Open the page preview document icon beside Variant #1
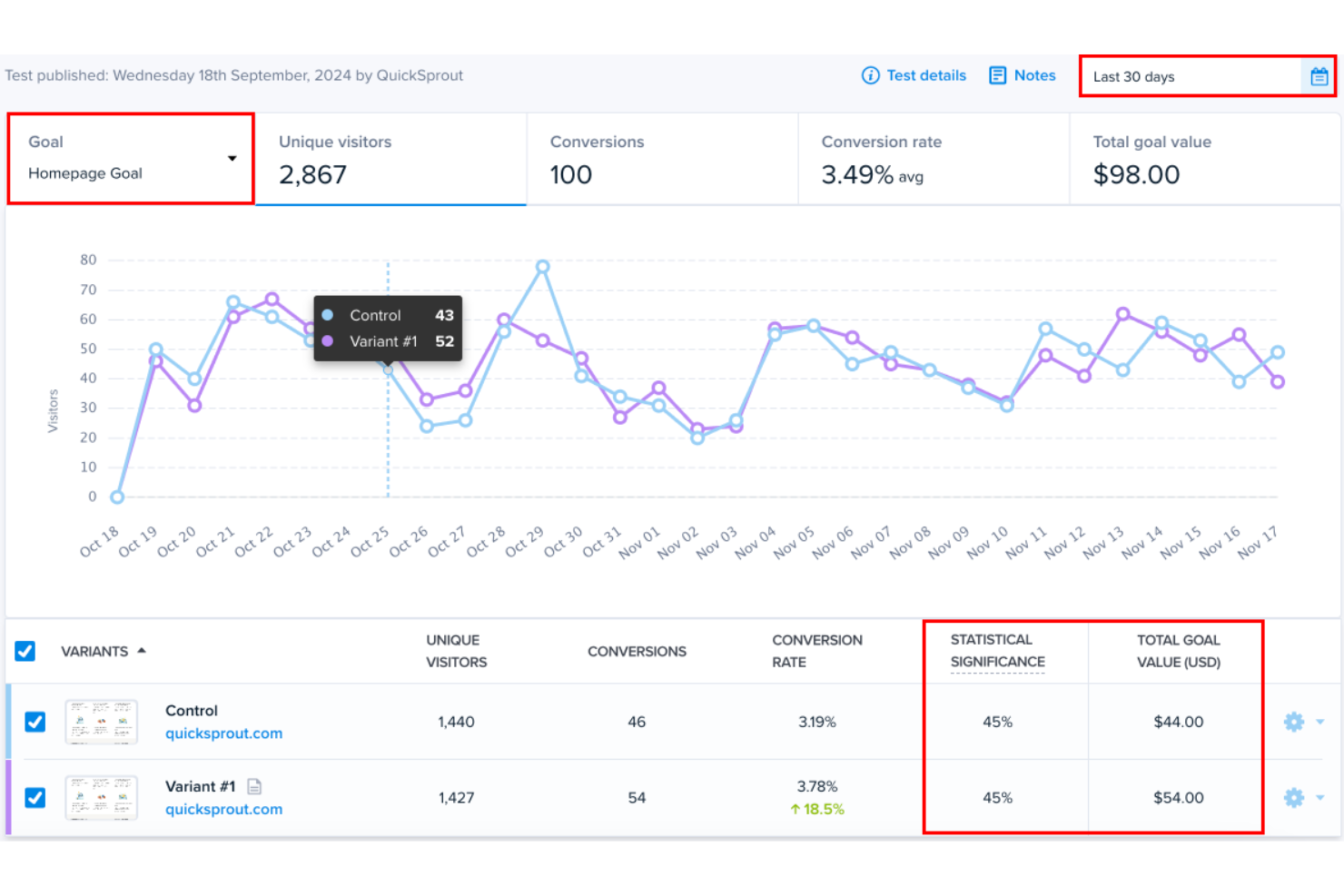1344x896 pixels. pyautogui.click(x=255, y=786)
